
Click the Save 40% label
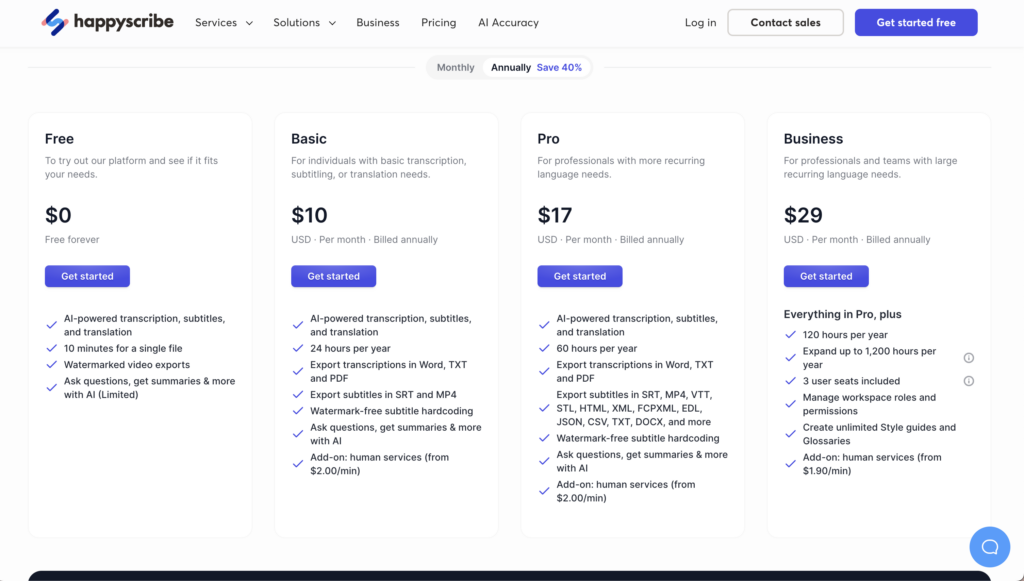pyautogui.click(x=559, y=67)
